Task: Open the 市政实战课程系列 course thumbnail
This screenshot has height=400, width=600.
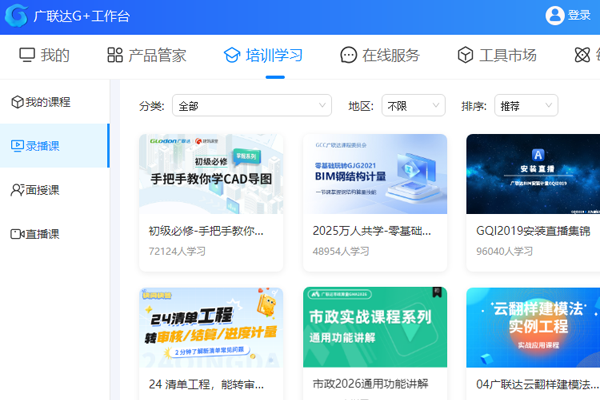Action: [375, 328]
